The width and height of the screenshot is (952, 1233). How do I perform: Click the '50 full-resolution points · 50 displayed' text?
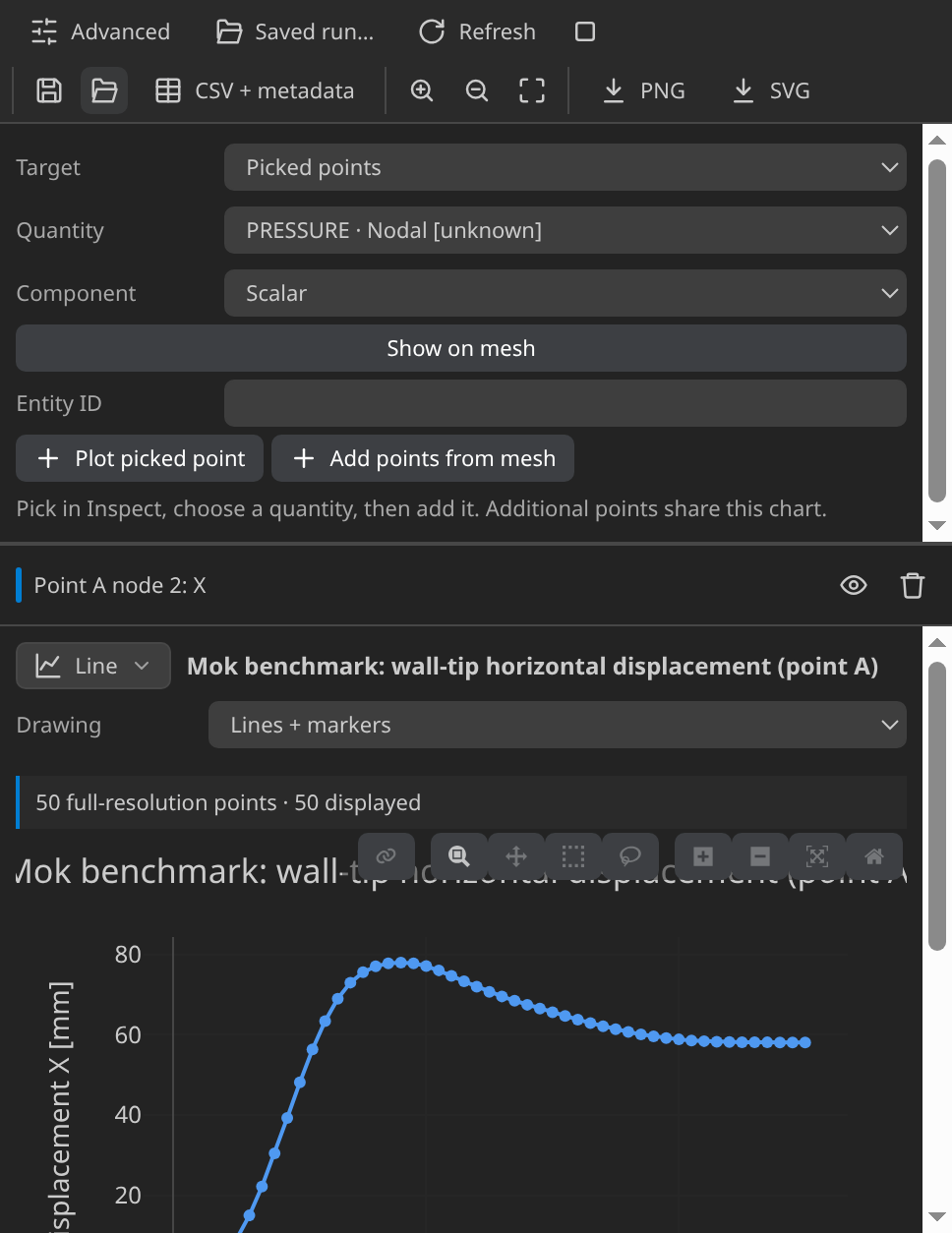pyautogui.click(x=228, y=802)
